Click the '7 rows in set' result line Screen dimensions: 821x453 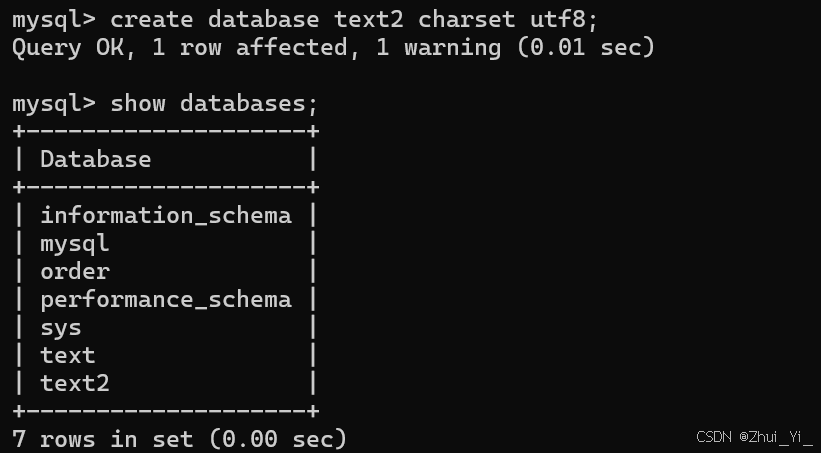click(x=180, y=439)
